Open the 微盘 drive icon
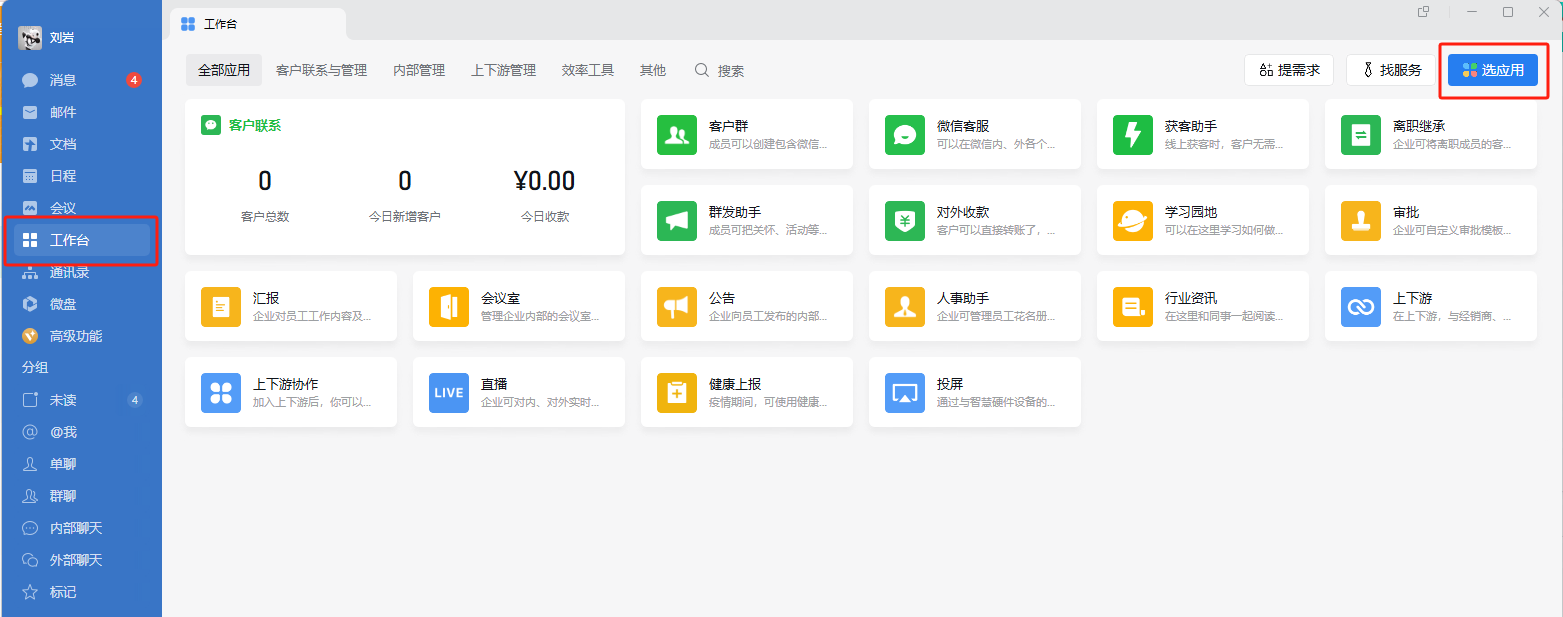This screenshot has height=617, width=1563. coord(30,304)
